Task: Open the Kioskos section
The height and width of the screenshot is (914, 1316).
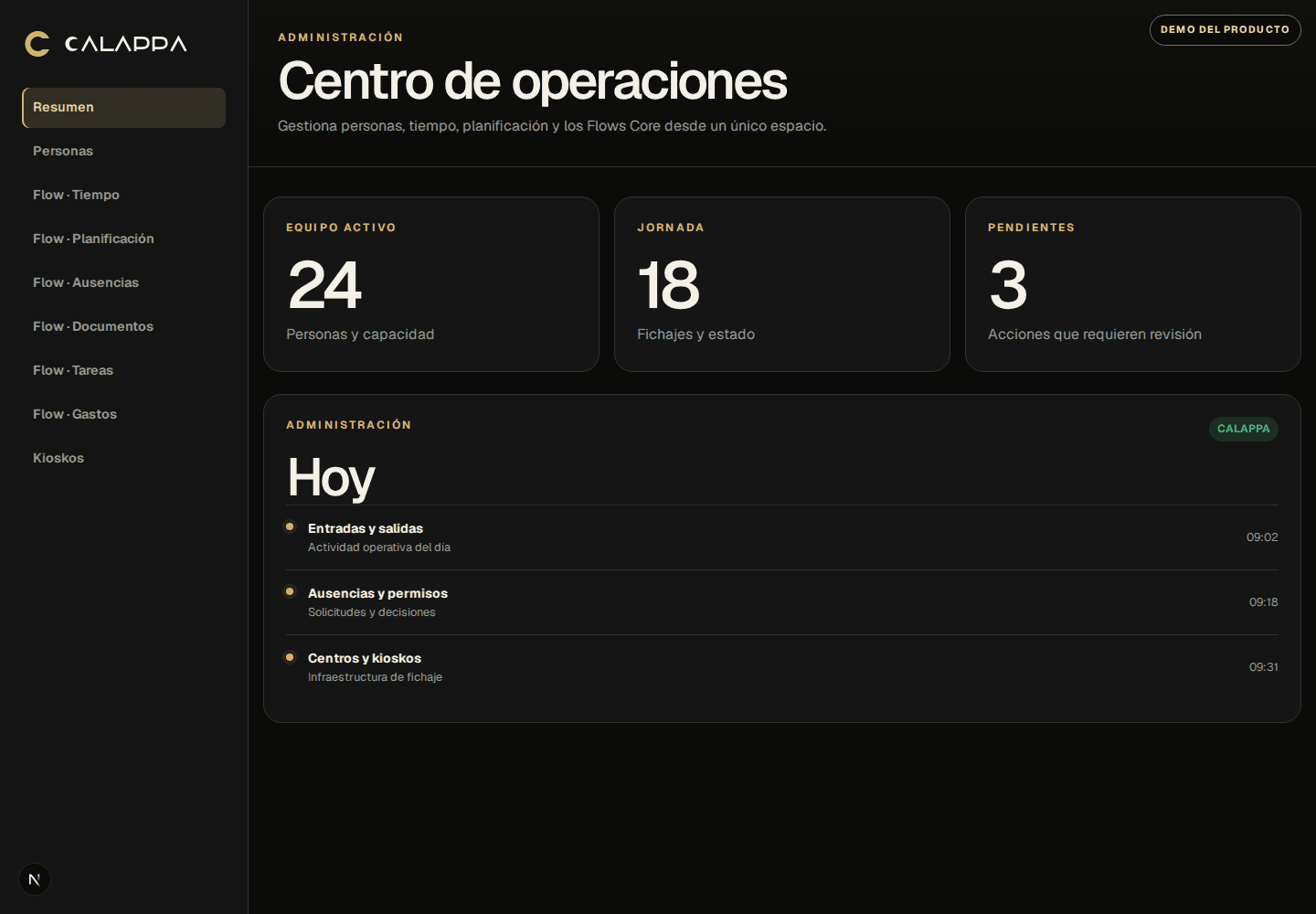Action: click(123, 458)
